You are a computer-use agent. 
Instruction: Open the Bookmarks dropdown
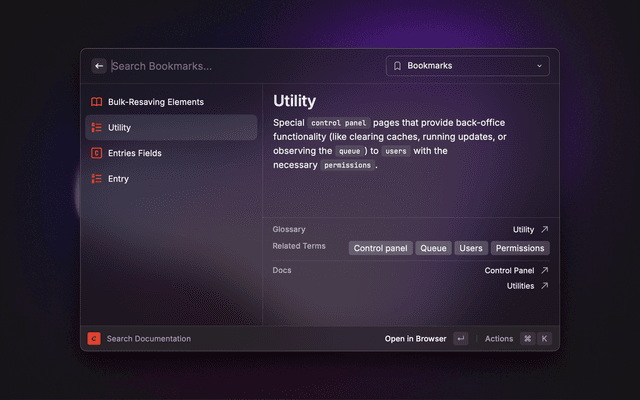tap(467, 66)
